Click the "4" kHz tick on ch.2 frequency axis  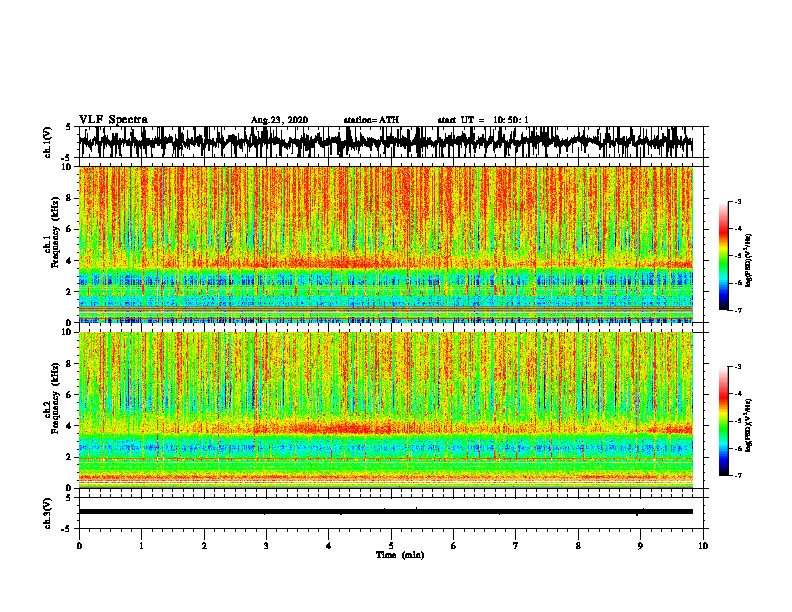(x=71, y=426)
